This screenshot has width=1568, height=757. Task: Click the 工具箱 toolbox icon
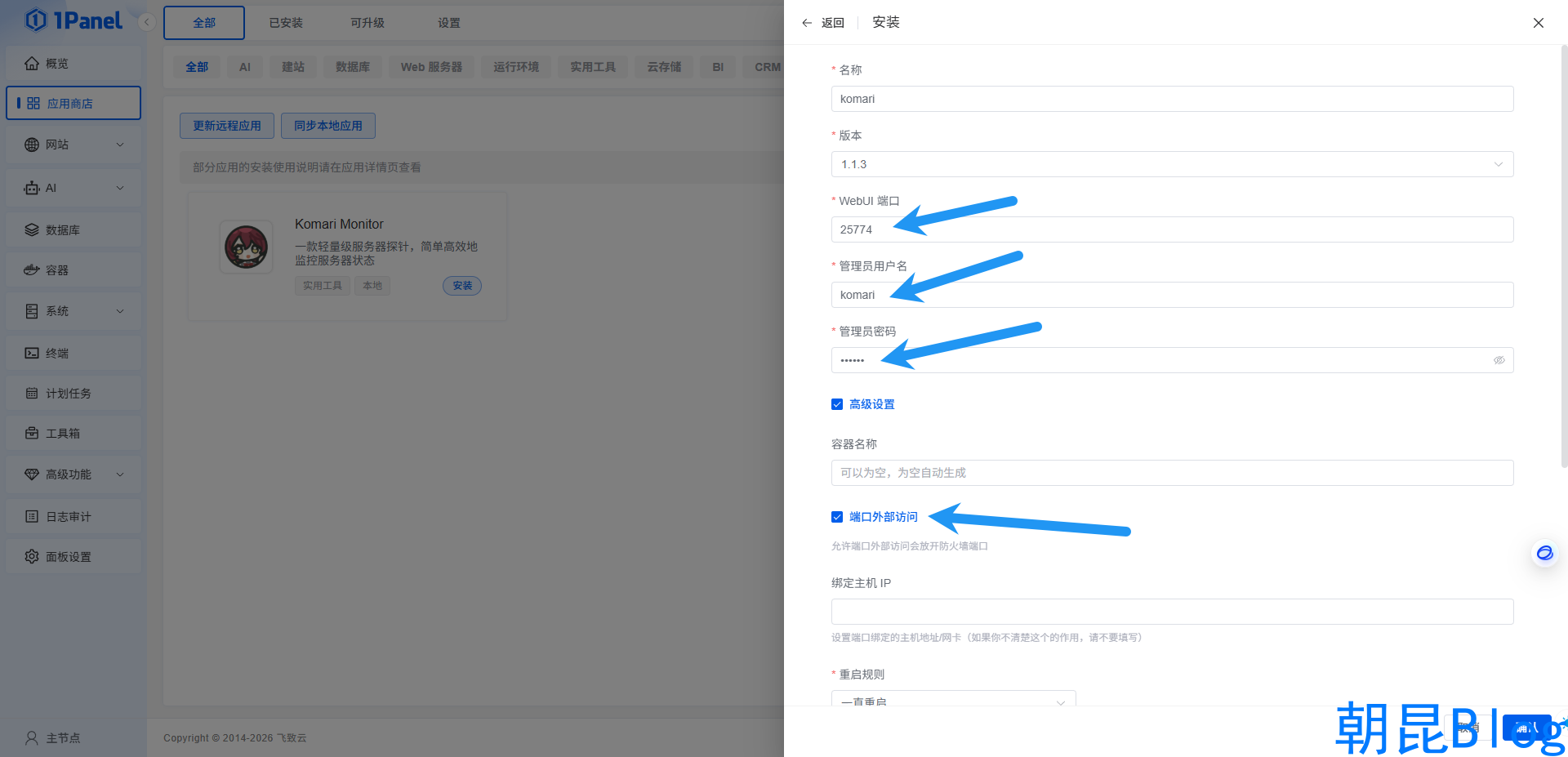point(32,434)
